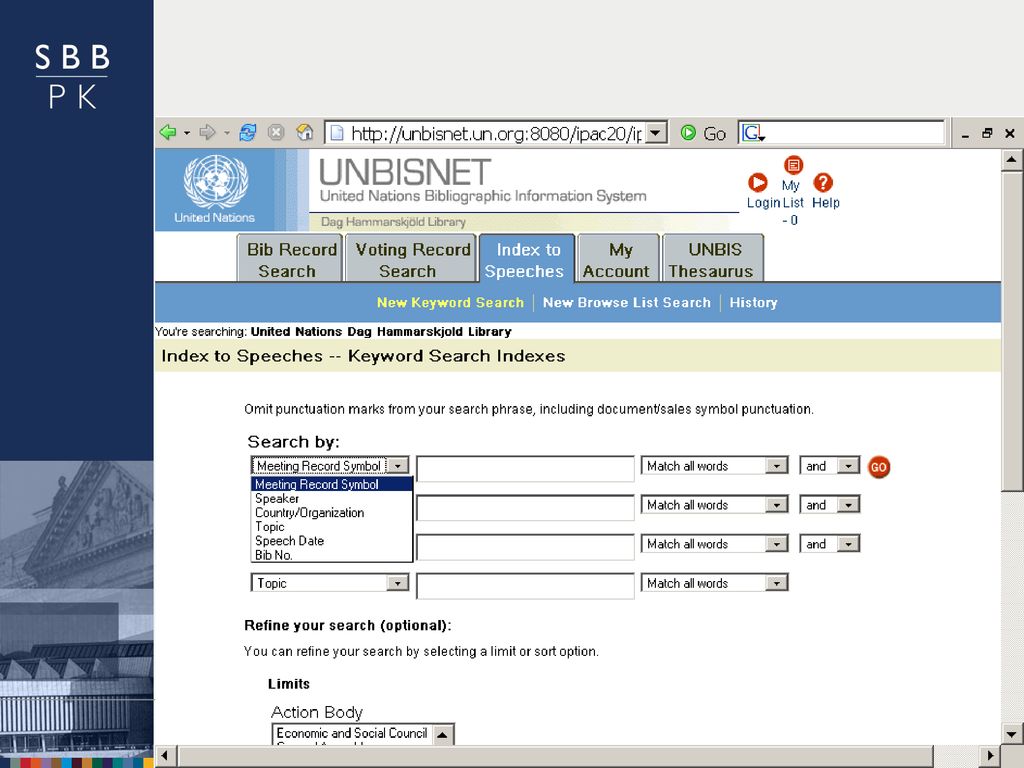Collapse the Meeting Record Symbol search-by dropdown
Screen dimensions: 1024x768
(398, 466)
